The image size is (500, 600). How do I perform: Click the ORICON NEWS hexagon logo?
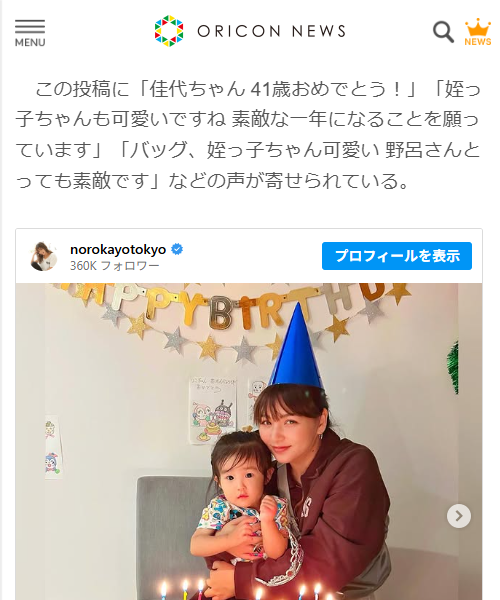click(169, 31)
